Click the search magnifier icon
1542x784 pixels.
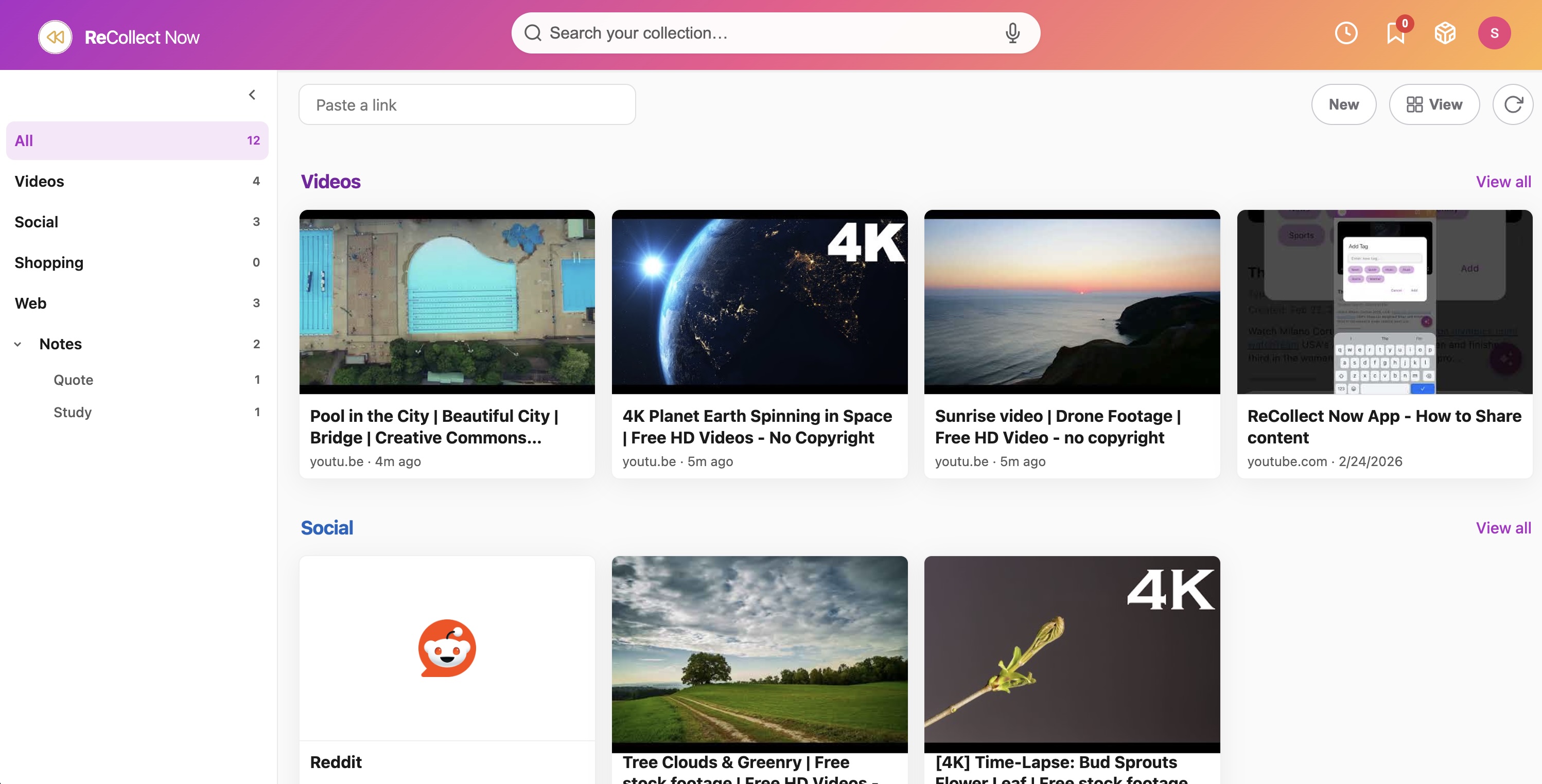tap(533, 33)
